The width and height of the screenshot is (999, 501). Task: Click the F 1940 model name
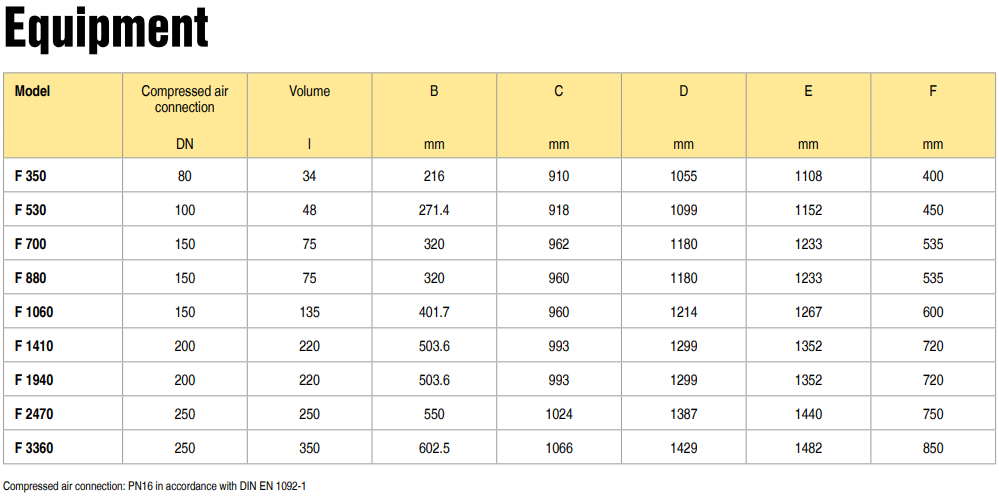(x=34, y=380)
